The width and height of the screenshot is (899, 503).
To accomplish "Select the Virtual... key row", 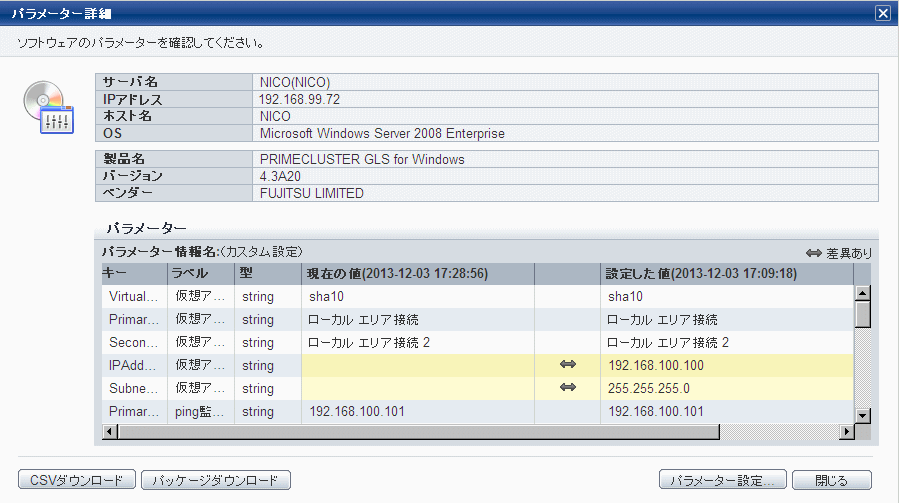I will click(478, 297).
